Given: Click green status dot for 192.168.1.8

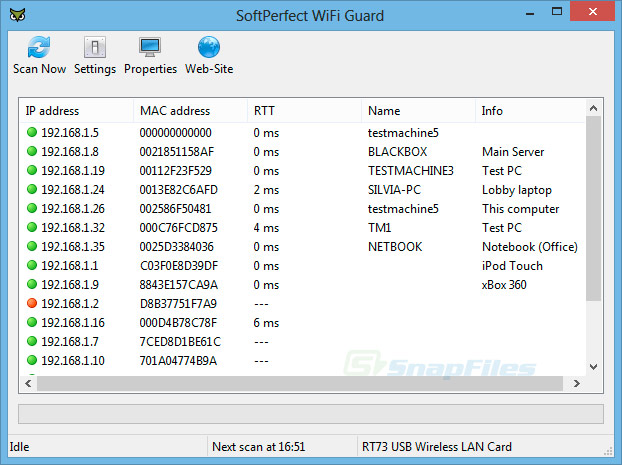Looking at the screenshot, I should (x=32, y=151).
